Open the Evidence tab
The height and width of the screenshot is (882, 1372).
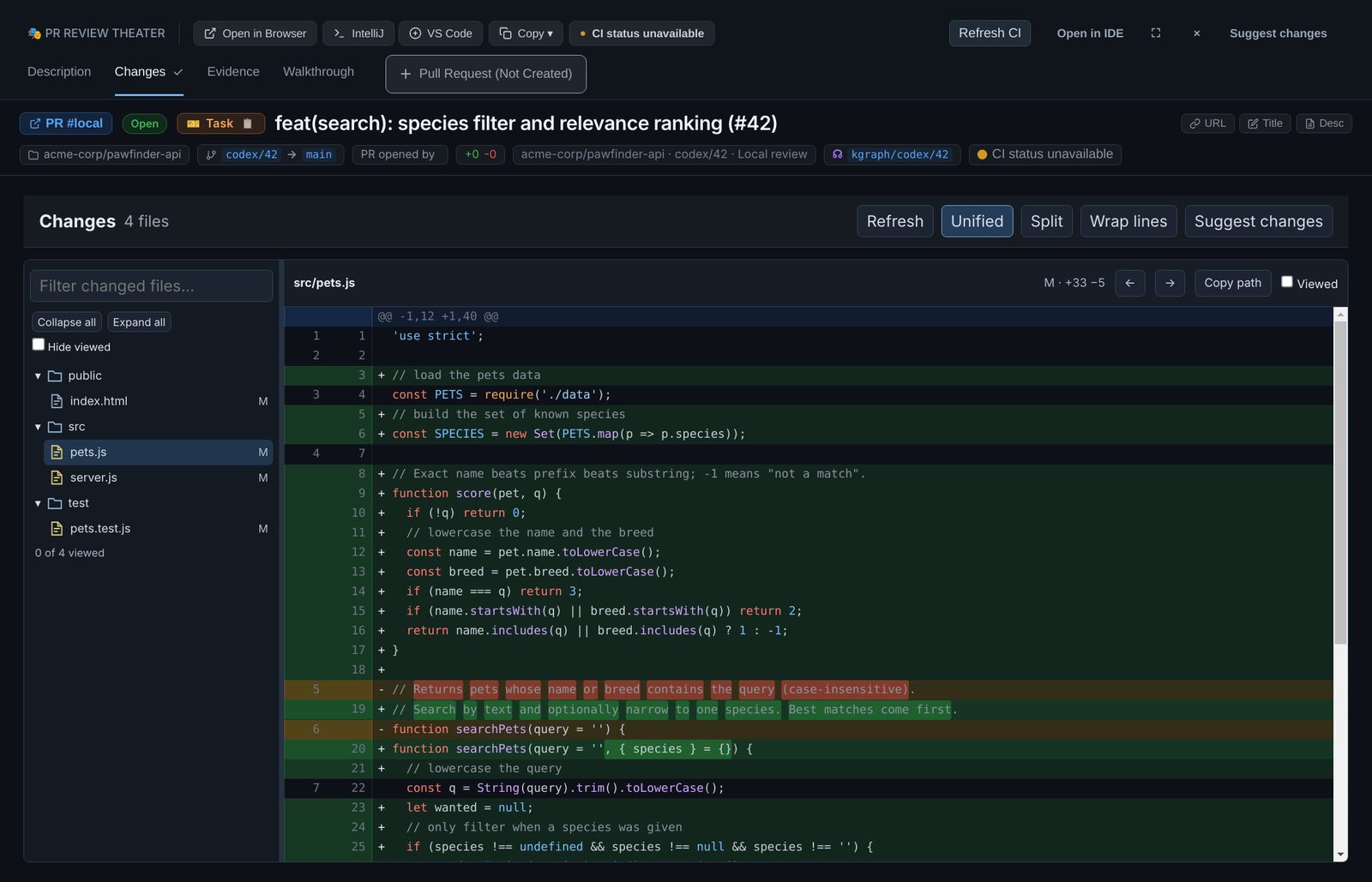coord(233,72)
